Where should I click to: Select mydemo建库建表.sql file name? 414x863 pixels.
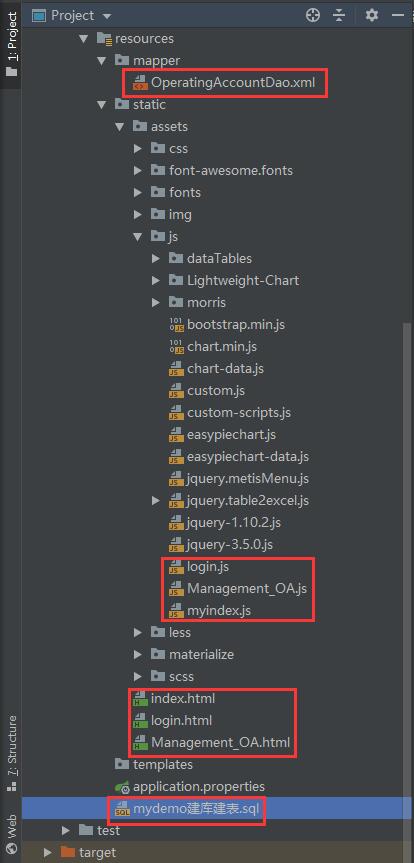pos(196,809)
